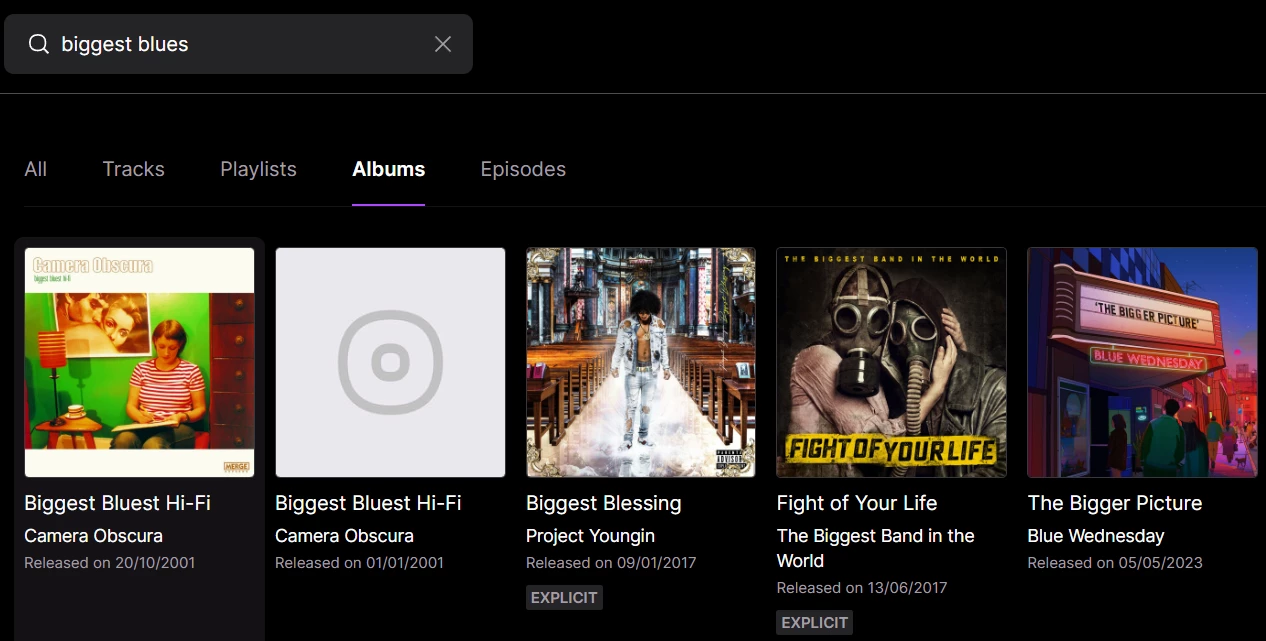Viewport: 1266px width, 641px height.
Task: Open the Fight of Your Life cover art
Action: (x=892, y=362)
